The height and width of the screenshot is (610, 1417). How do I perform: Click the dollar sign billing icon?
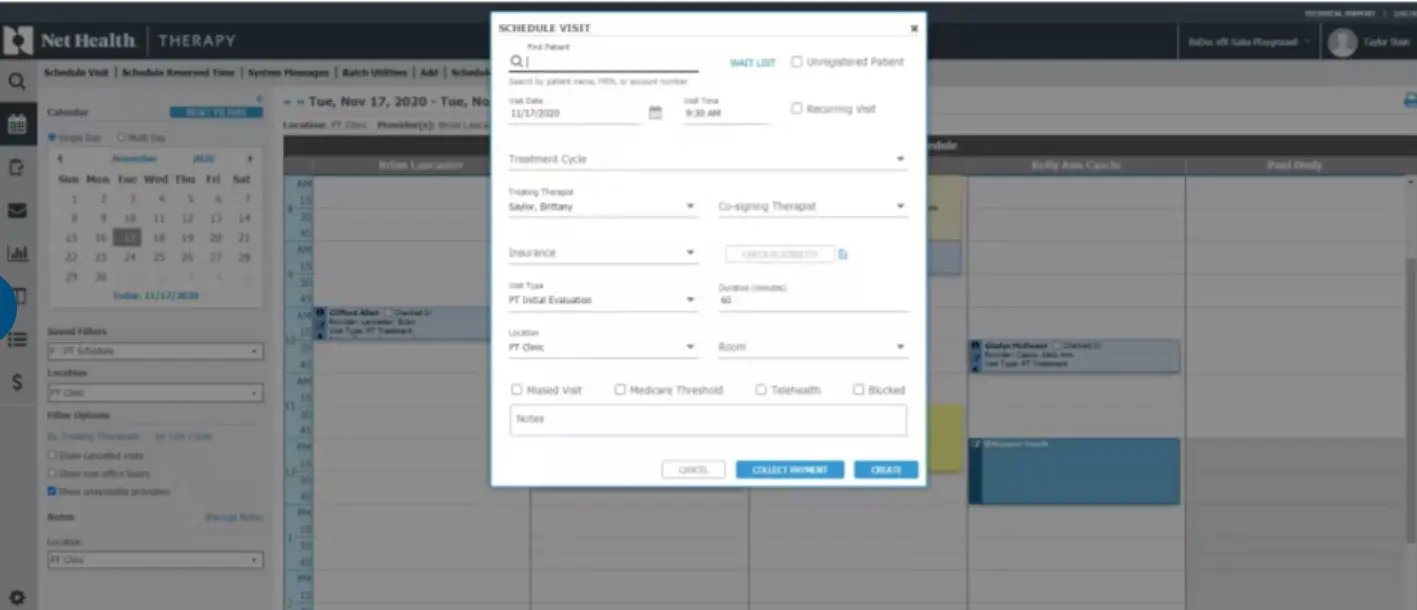tap(18, 380)
